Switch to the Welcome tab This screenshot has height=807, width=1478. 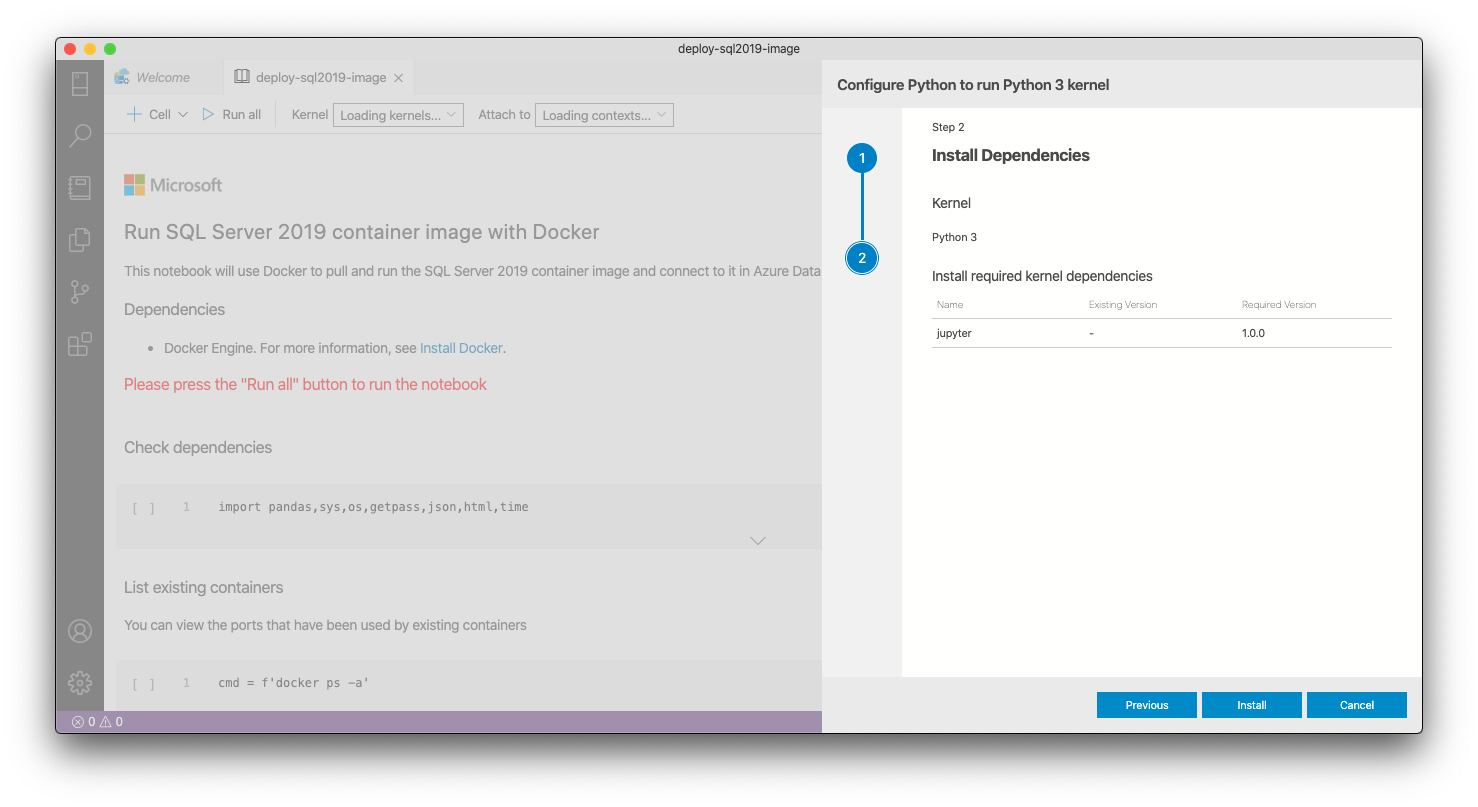pyautogui.click(x=162, y=78)
